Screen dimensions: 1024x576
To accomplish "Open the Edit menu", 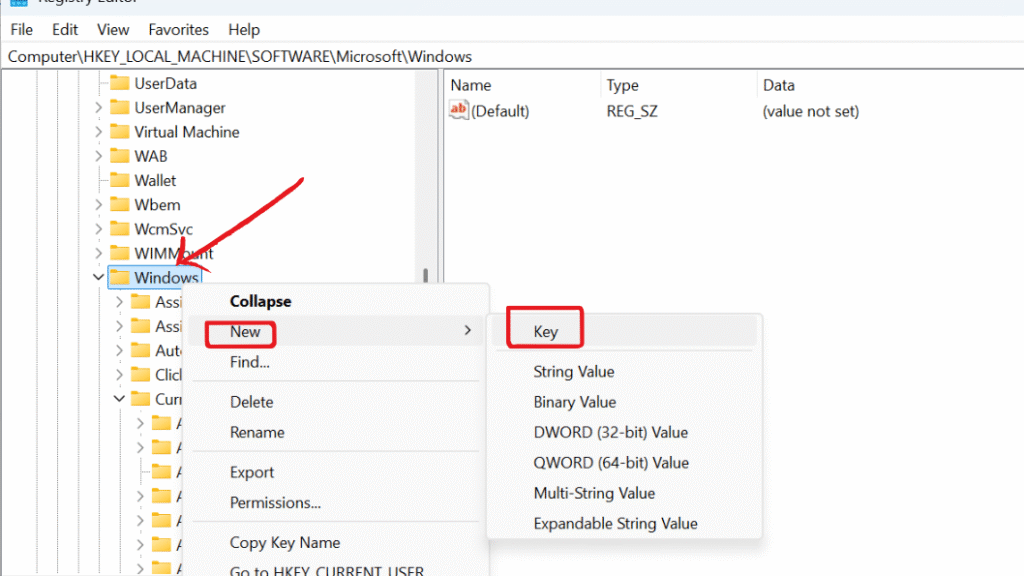I will coord(65,29).
